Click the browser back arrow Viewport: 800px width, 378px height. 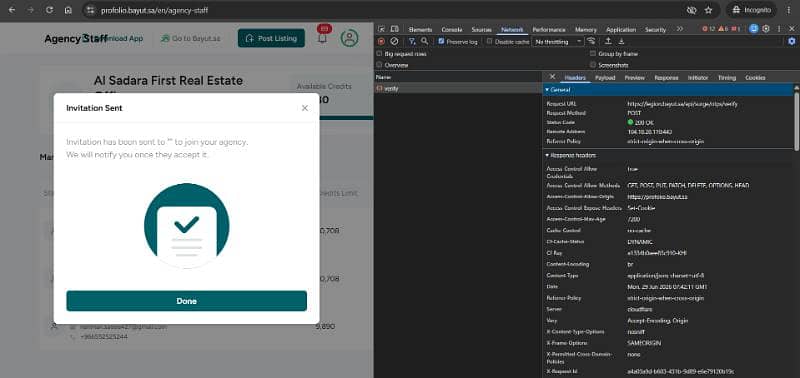tap(12, 10)
